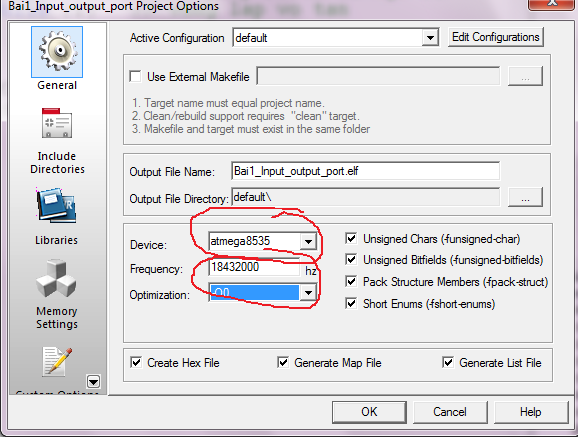This screenshot has height=439, width=578.
Task: Click the 'Frequency:' label
Action: (x=156, y=269)
